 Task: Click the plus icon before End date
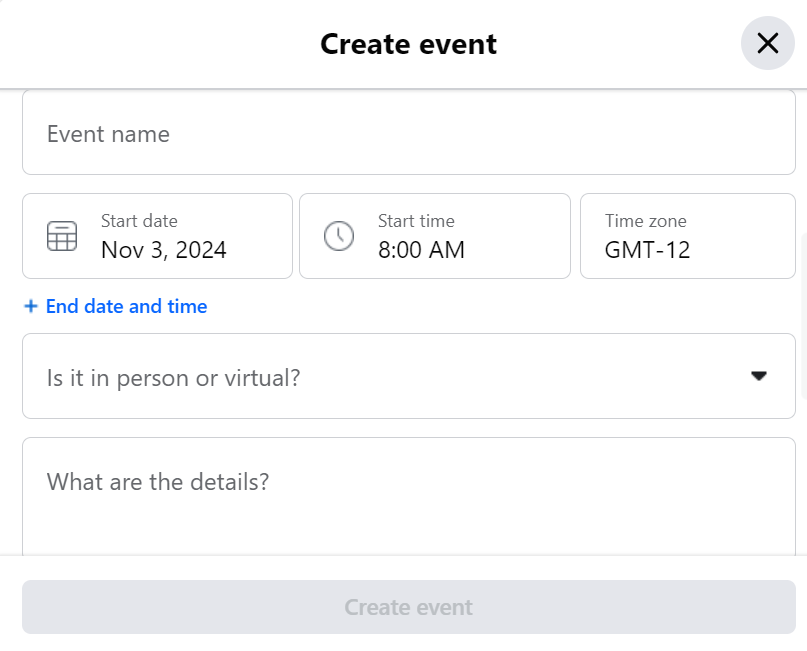pyautogui.click(x=31, y=306)
